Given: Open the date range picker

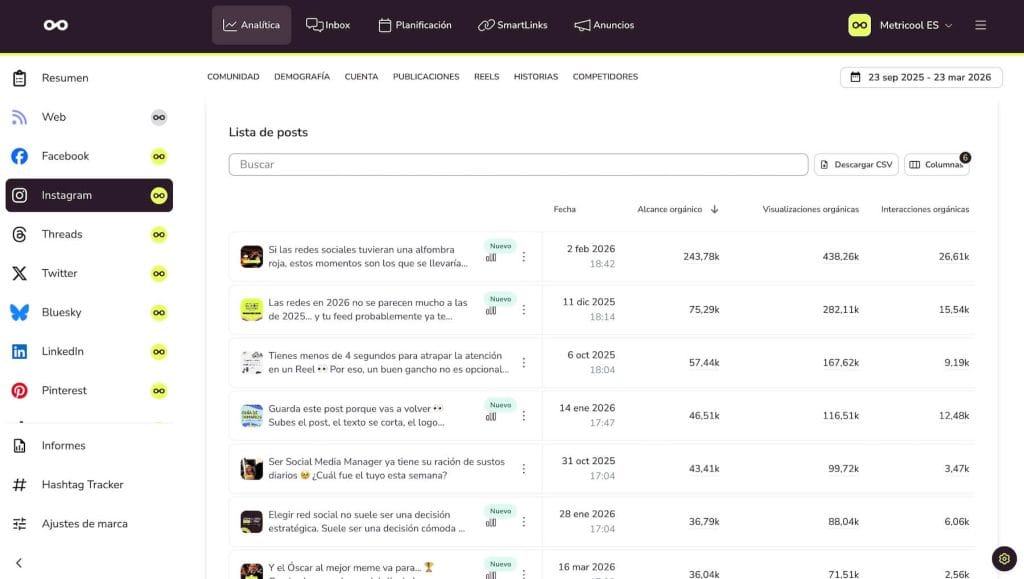Looking at the screenshot, I should coord(921,77).
